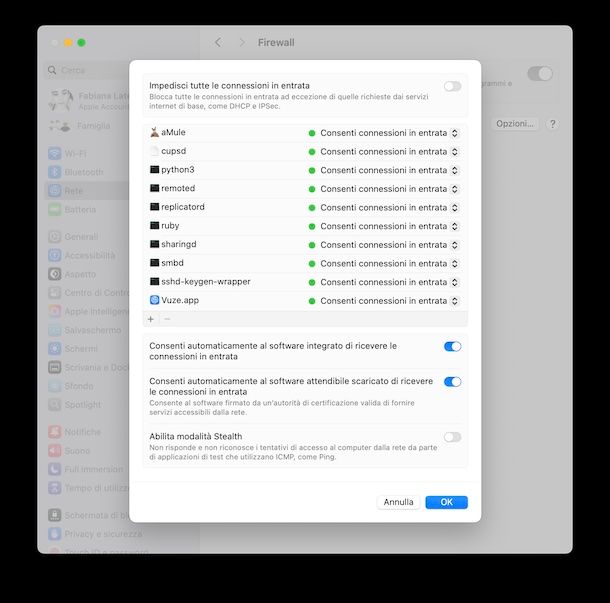Click the cupsd document icon

point(154,151)
